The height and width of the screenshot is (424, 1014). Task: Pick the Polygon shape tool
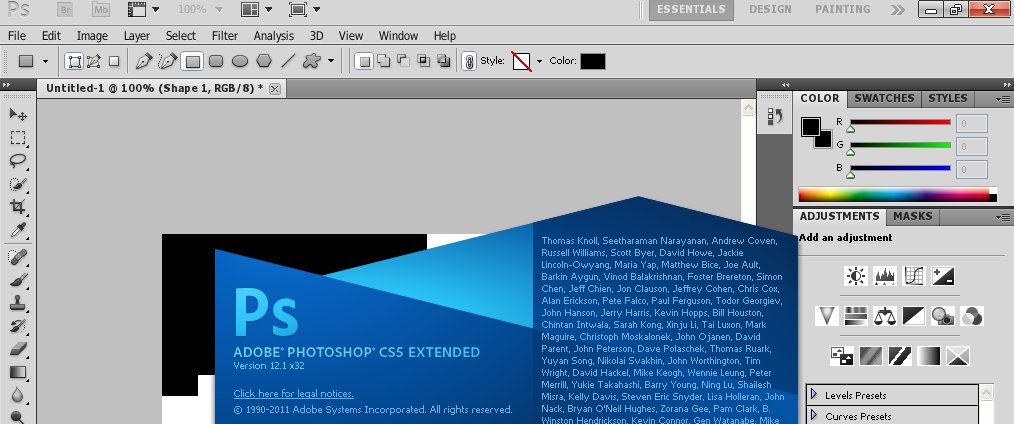click(x=264, y=61)
